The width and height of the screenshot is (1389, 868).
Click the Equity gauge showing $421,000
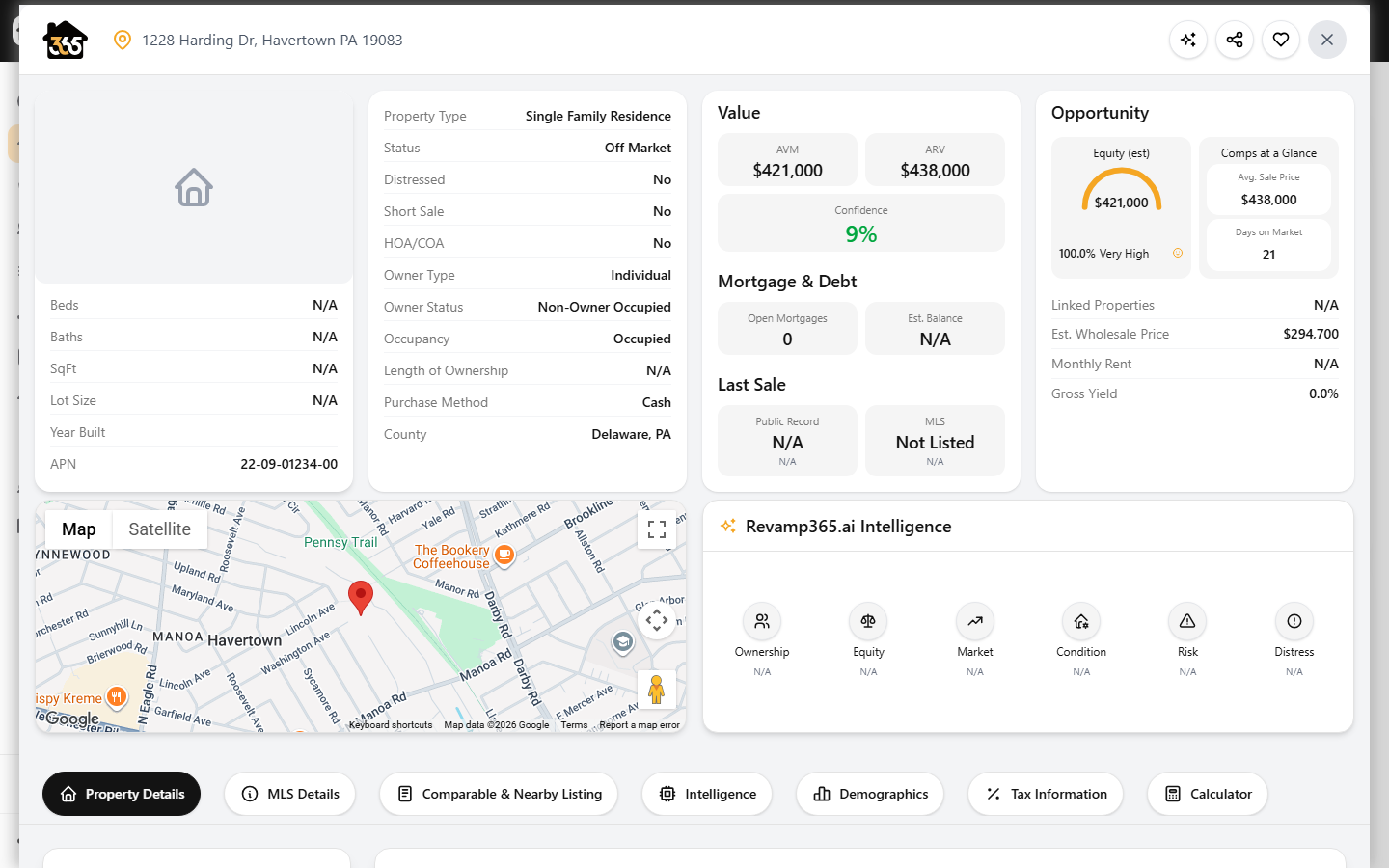pyautogui.click(x=1122, y=190)
